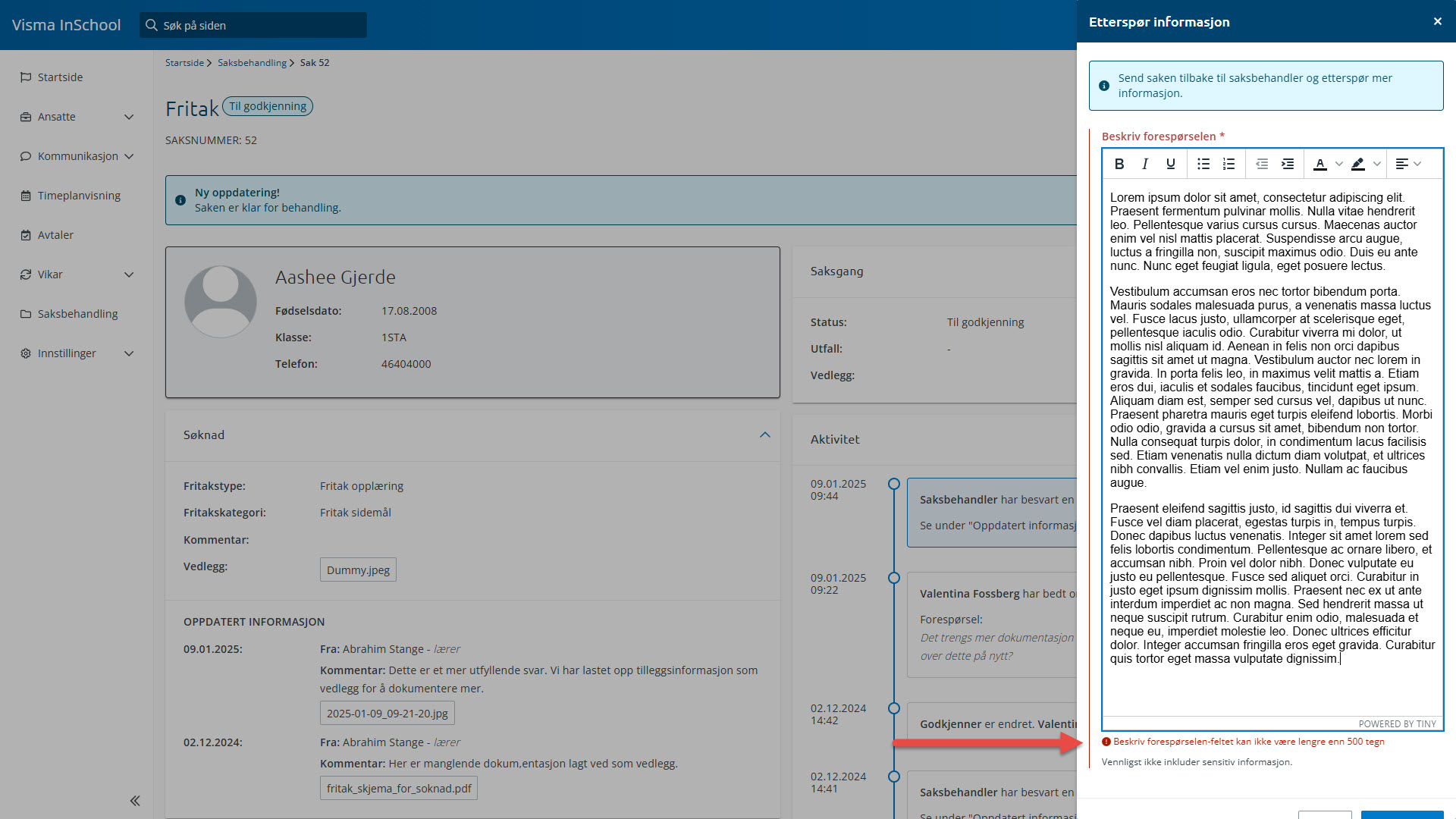1456x819 pixels.
Task: Open the text color dropdown arrow
Action: [x=1339, y=164]
